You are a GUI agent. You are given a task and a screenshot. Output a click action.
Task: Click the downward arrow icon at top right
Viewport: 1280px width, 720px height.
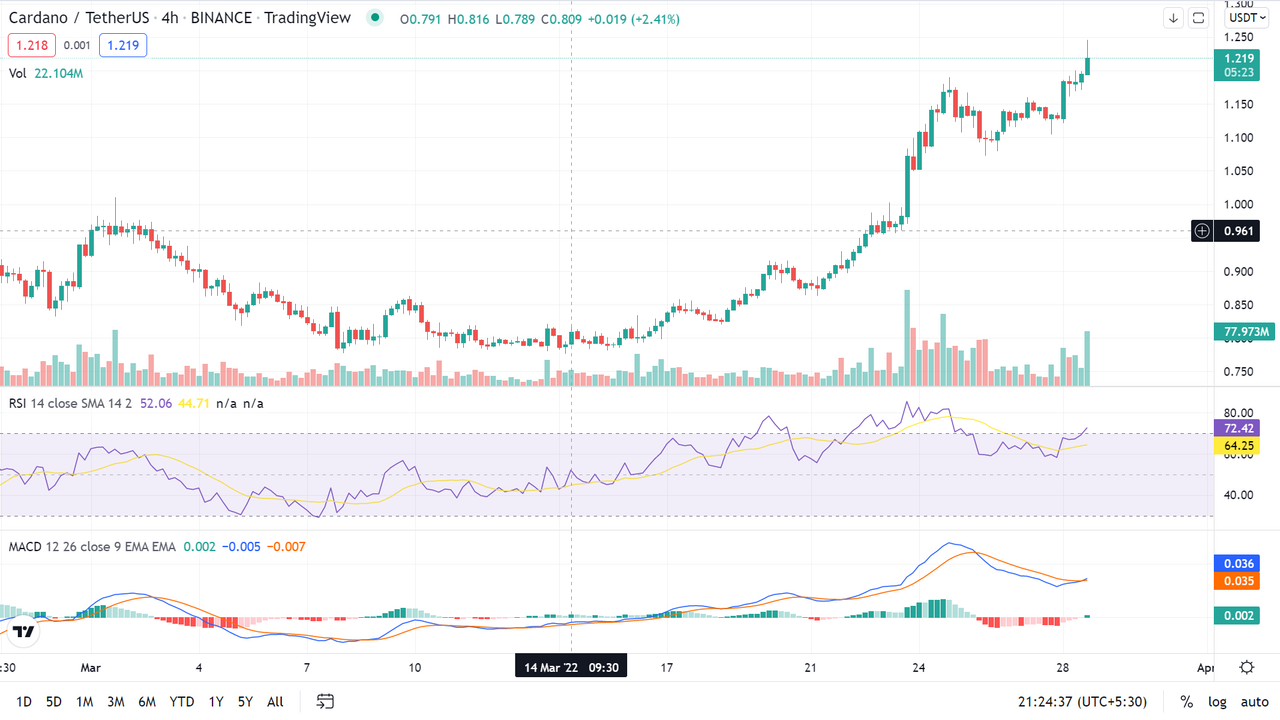click(x=1173, y=18)
